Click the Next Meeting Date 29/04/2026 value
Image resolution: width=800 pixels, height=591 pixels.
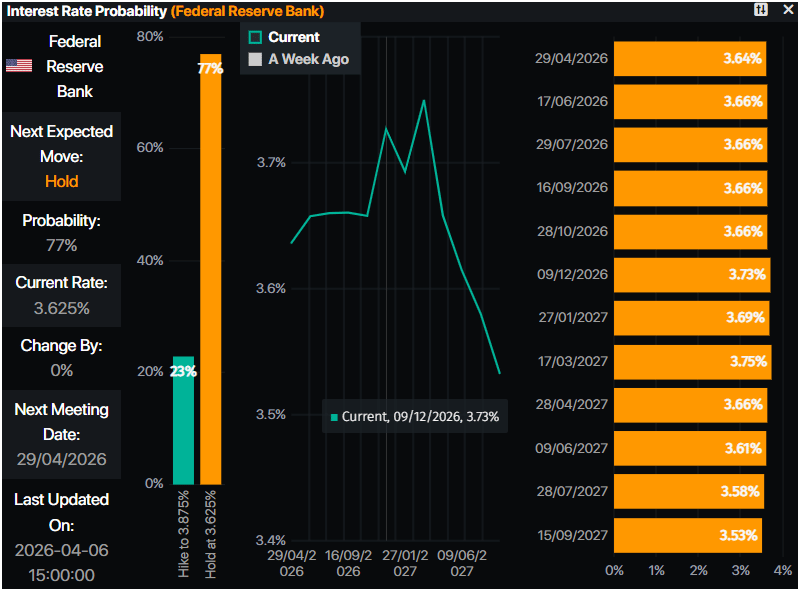tap(61, 460)
